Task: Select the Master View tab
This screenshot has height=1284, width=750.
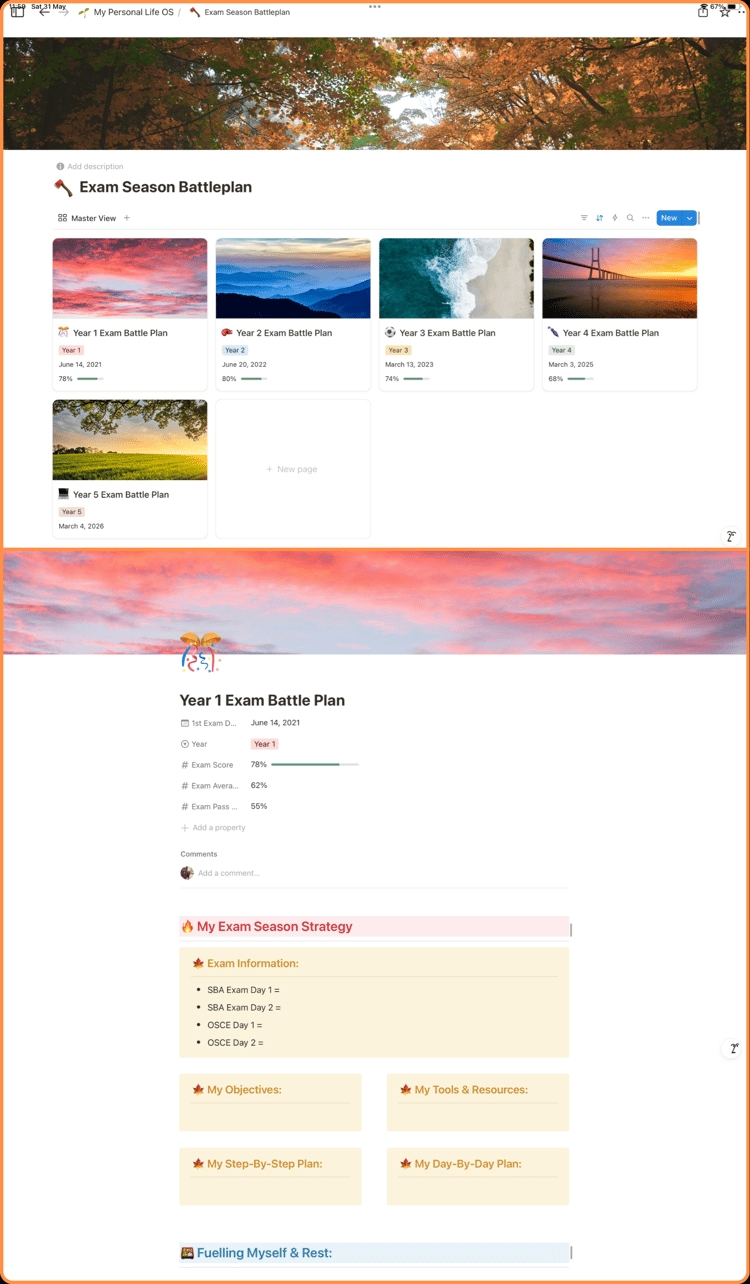Action: pos(87,218)
